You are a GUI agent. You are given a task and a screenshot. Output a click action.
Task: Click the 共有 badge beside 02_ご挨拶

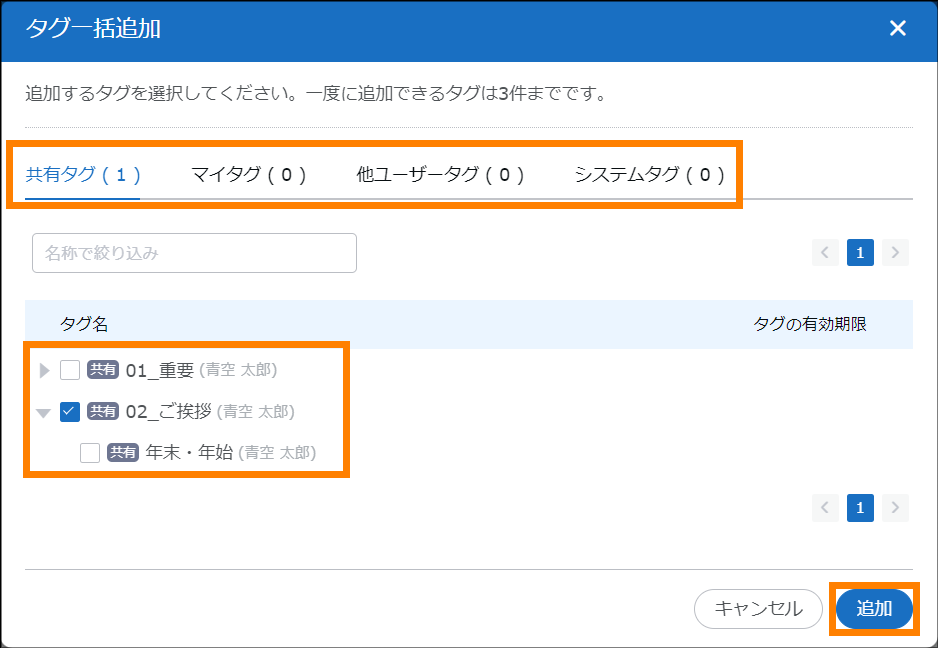[103, 411]
